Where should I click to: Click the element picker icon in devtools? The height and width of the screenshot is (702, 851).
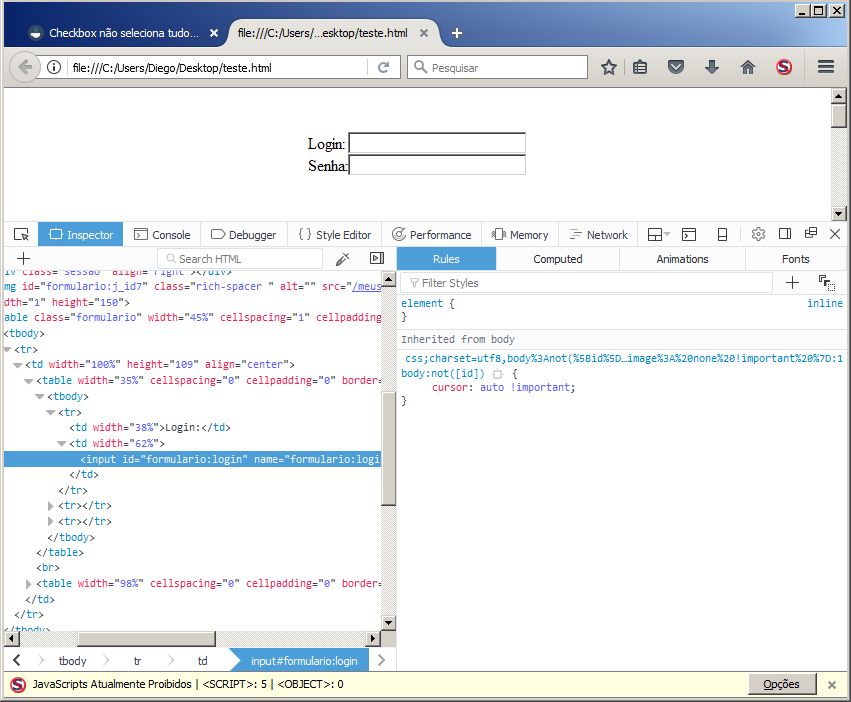coord(21,235)
